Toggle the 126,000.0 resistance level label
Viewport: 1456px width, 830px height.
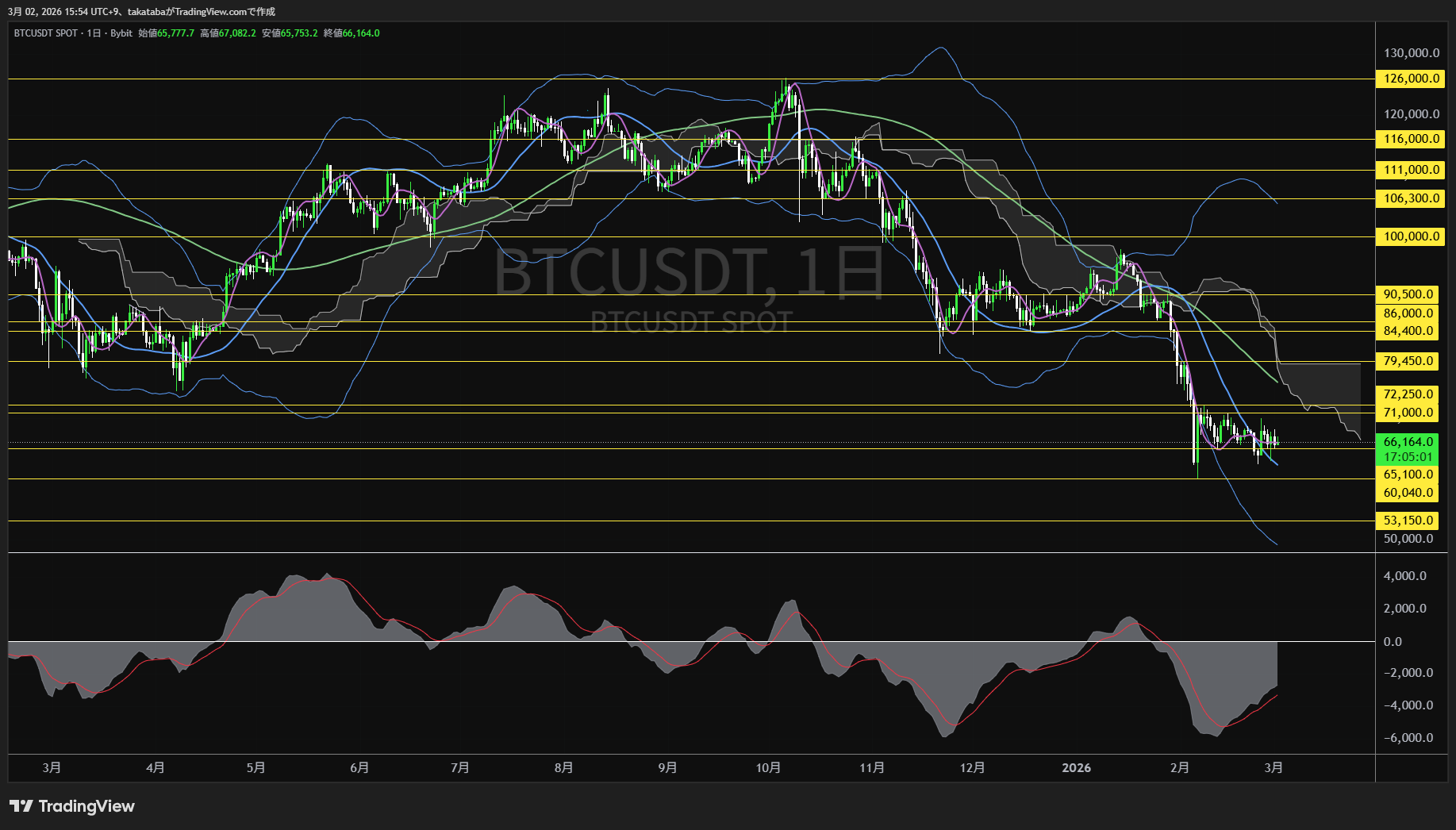pyautogui.click(x=1409, y=79)
